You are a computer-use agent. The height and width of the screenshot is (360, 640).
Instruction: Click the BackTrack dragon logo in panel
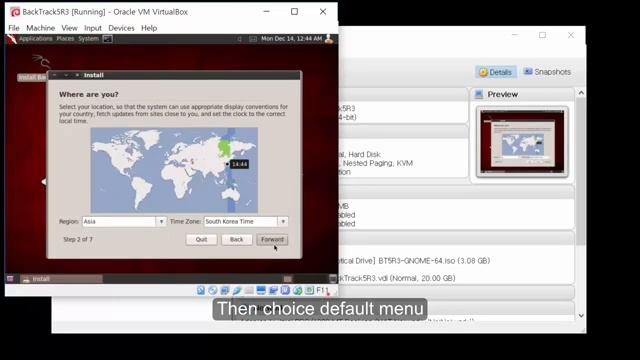[12, 39]
